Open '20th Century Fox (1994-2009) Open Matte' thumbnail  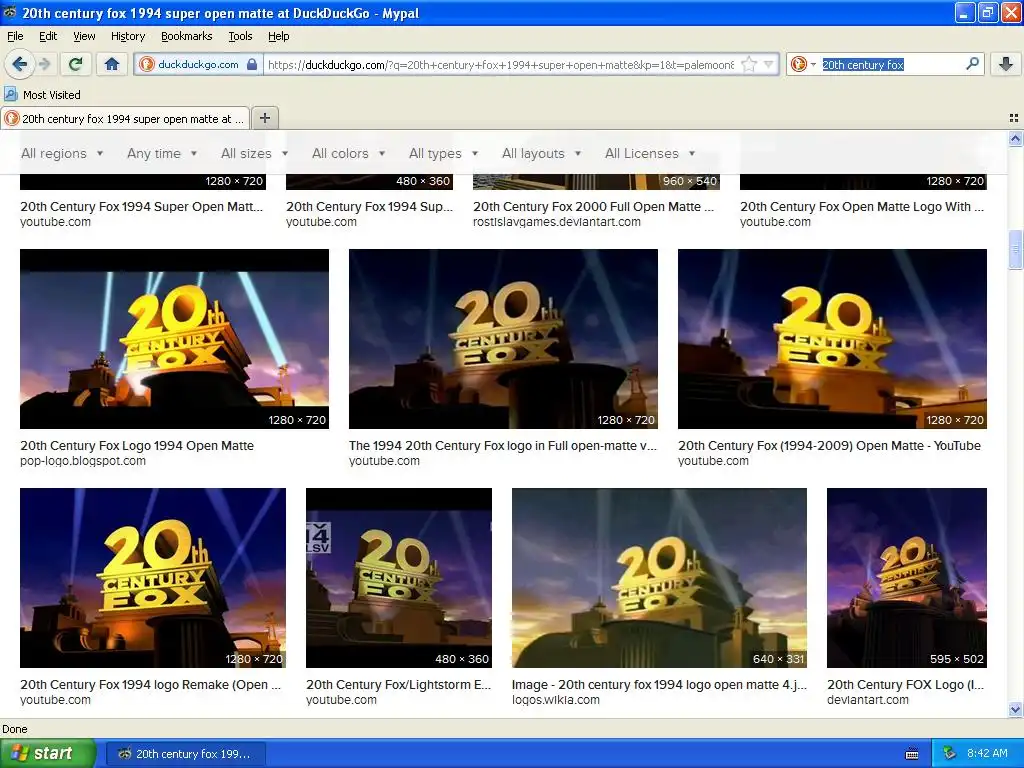[x=832, y=339]
